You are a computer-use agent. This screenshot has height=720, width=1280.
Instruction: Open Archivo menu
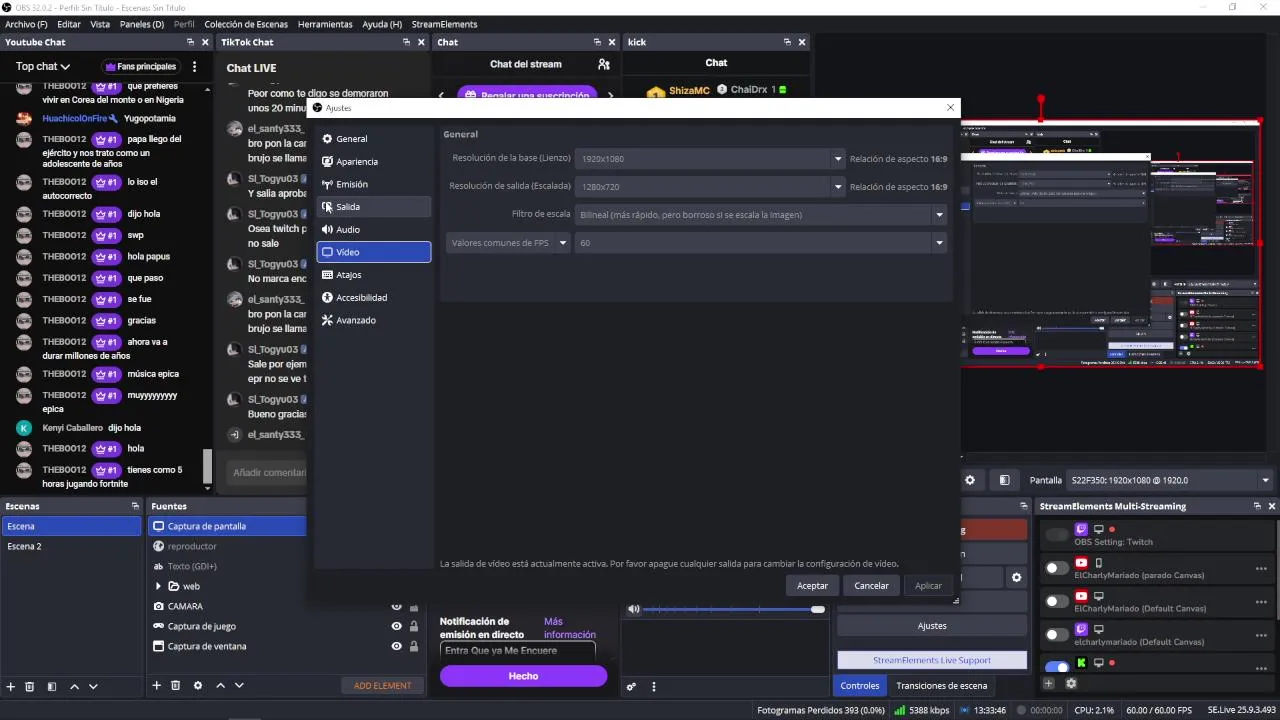[26, 24]
